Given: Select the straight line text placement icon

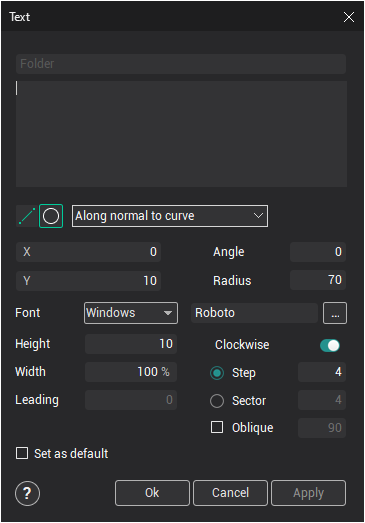Looking at the screenshot, I should [x=27, y=216].
